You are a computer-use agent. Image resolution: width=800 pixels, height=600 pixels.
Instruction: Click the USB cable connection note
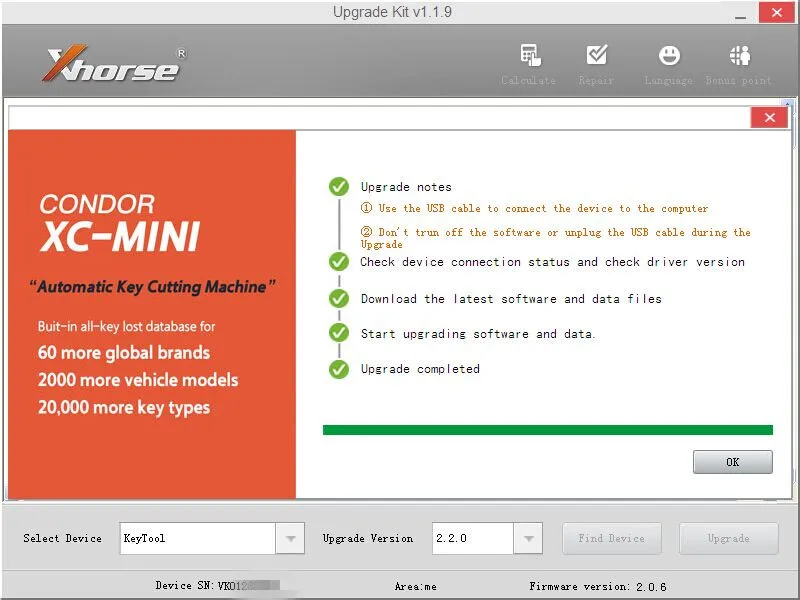(x=534, y=208)
